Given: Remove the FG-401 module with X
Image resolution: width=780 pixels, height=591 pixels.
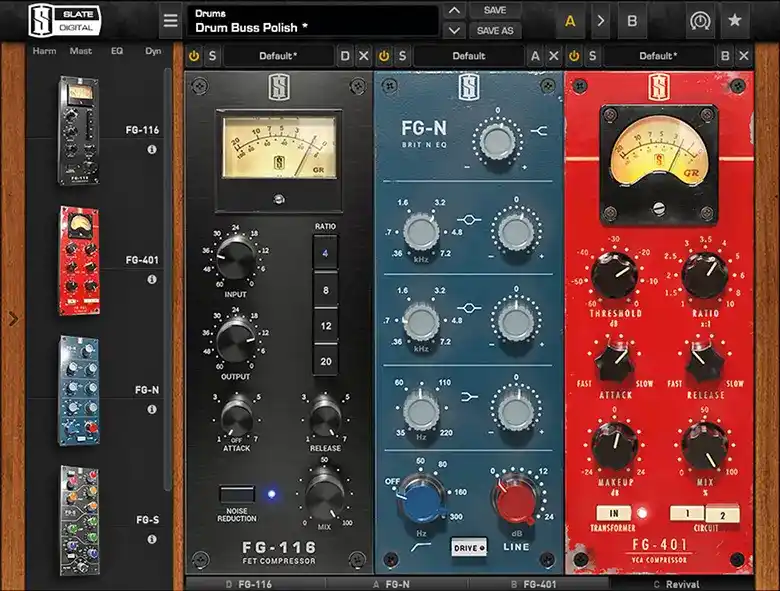Looking at the screenshot, I should pos(744,56).
